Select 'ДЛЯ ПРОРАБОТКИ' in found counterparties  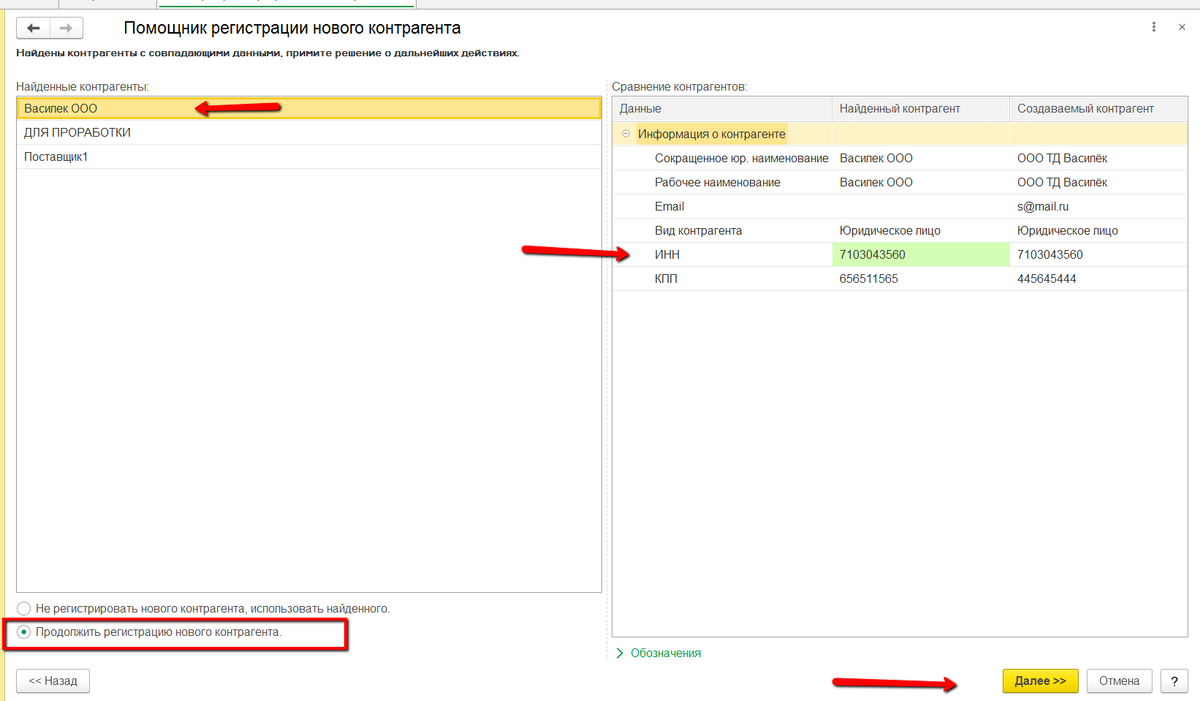coord(309,132)
